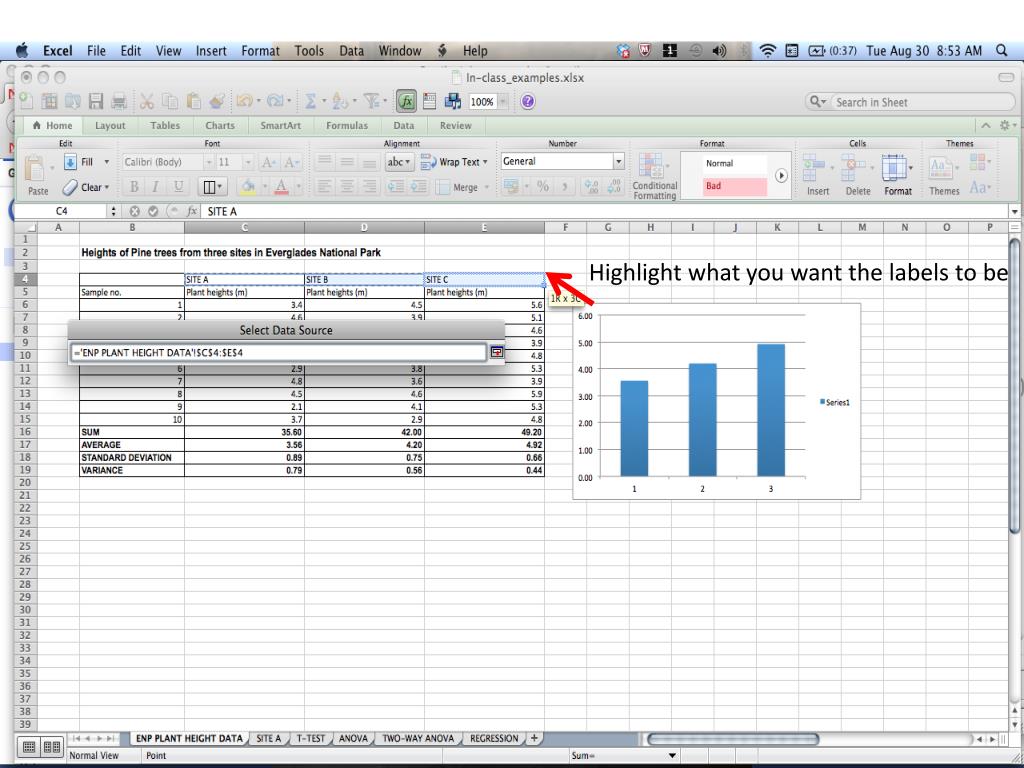This screenshot has height=768, width=1024.
Task: Click the Copy icon in toolbar
Action: (170, 101)
